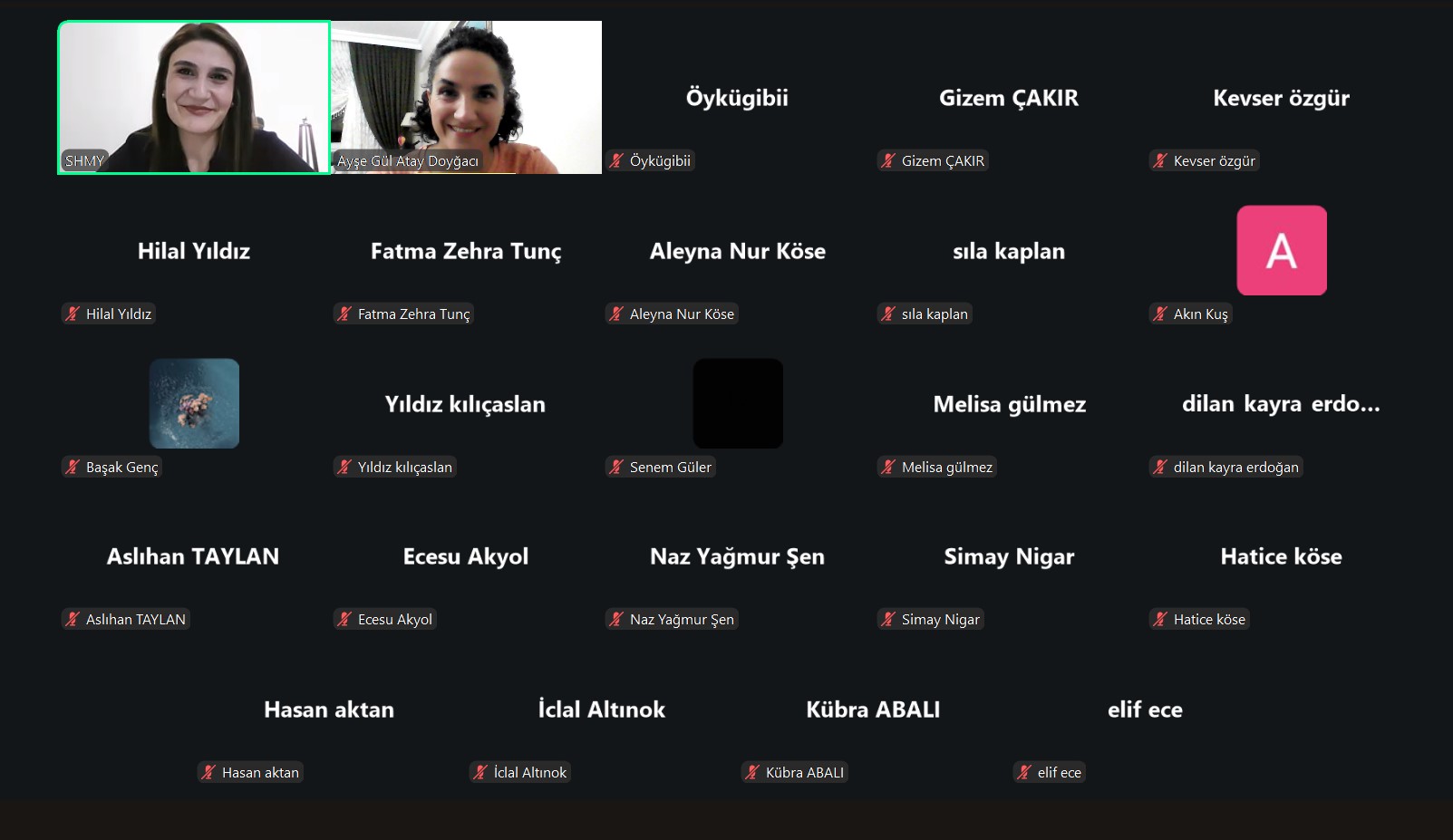
Task: Select the Fatma Zehra Tunç participant tile
Action: pos(466,251)
